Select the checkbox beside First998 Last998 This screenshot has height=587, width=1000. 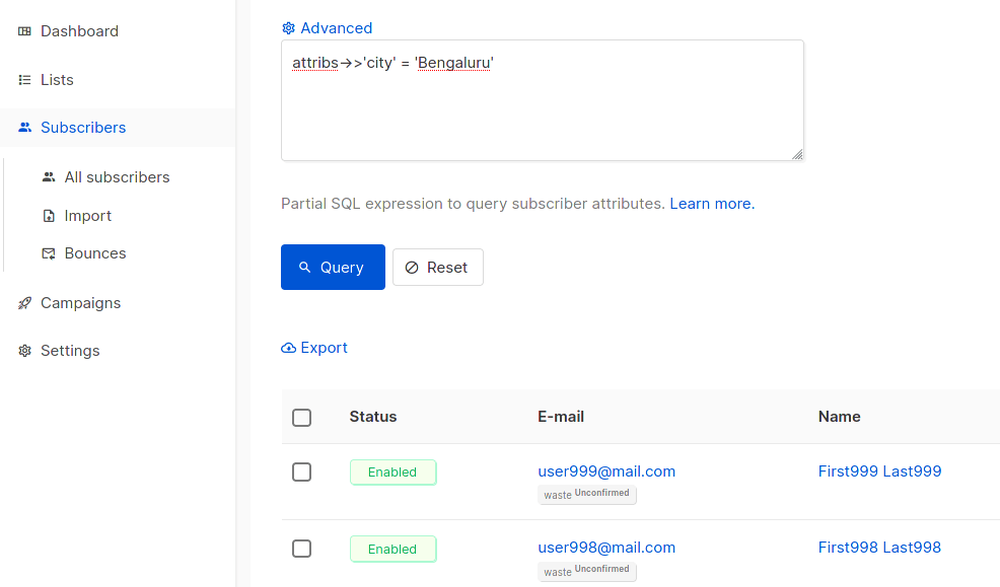coord(301,548)
